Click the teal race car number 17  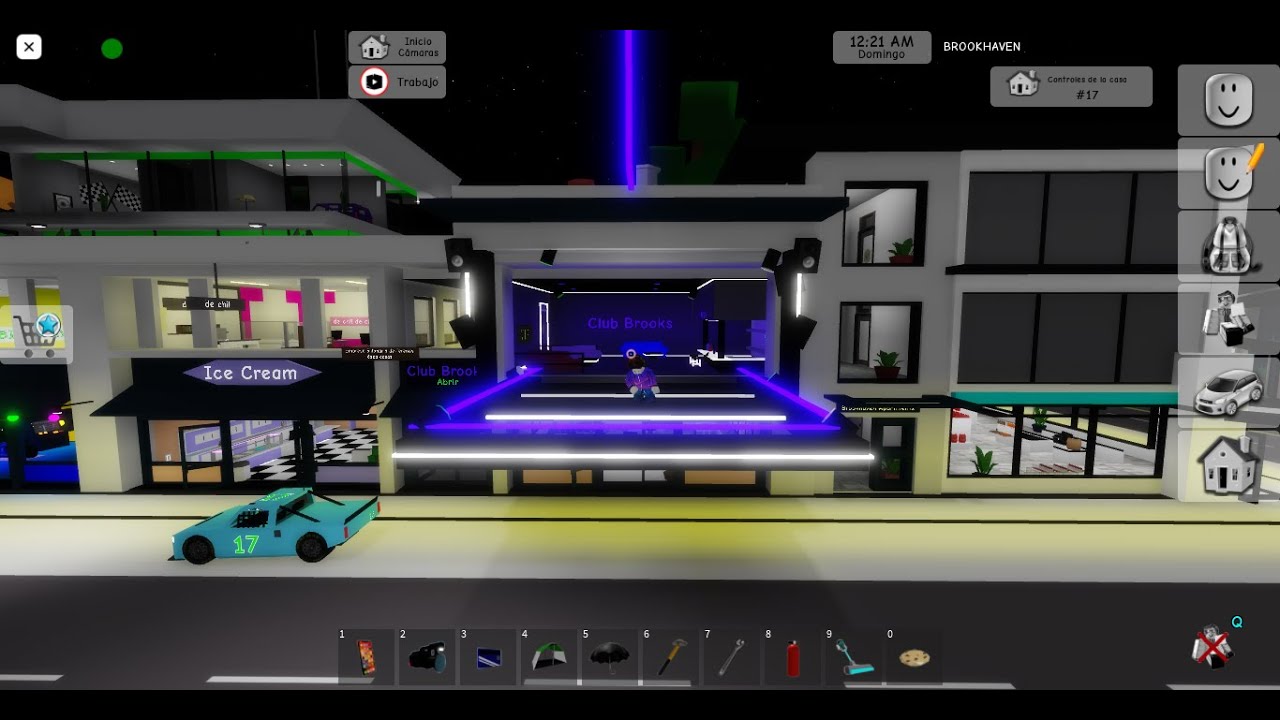coord(275,526)
